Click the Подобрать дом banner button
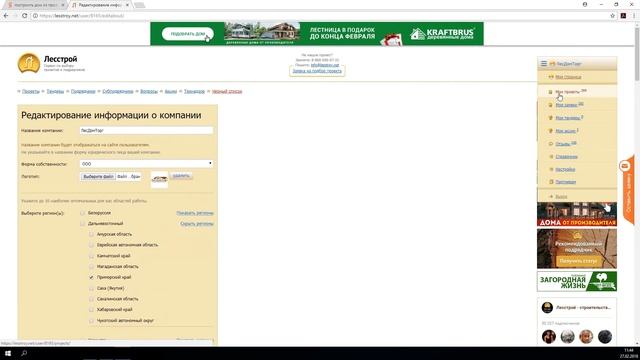 (x=188, y=34)
